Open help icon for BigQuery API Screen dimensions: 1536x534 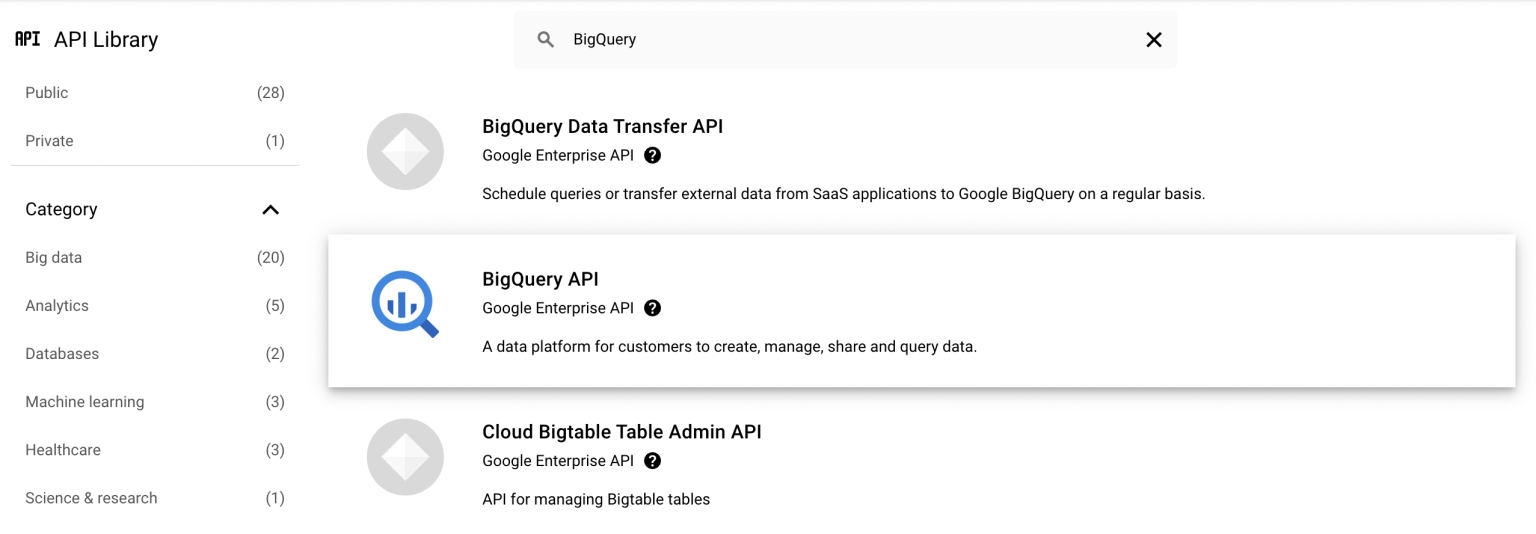[x=653, y=308]
